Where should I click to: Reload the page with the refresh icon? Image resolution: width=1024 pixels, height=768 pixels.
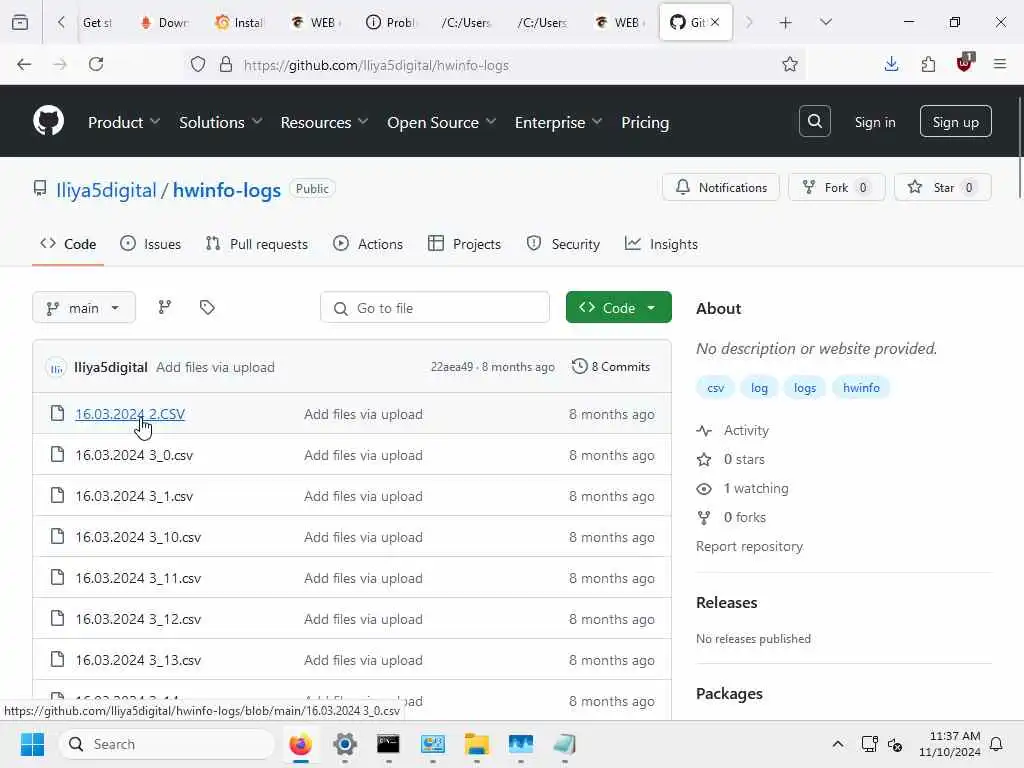tap(96, 64)
